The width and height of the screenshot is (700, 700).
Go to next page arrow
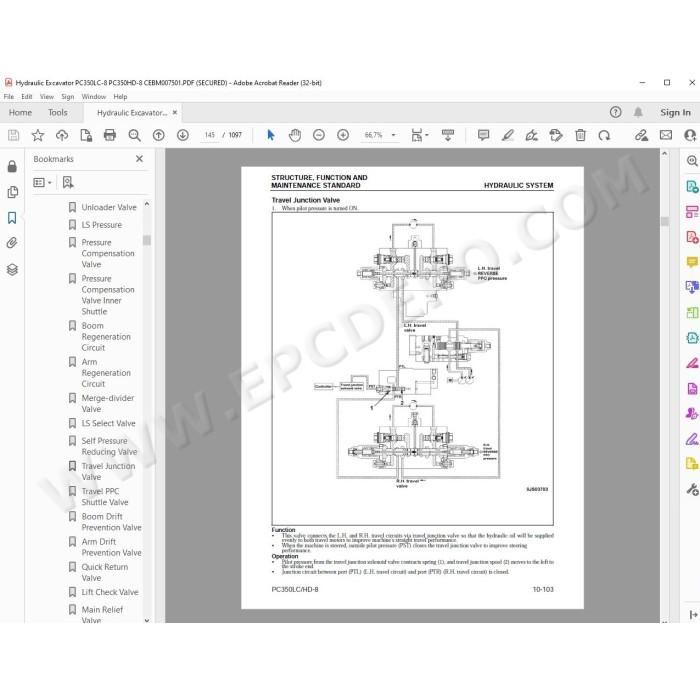pyautogui.click(x=183, y=135)
